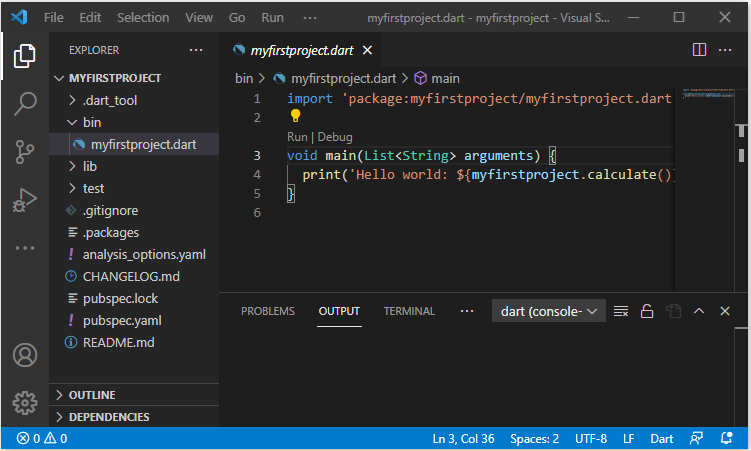This screenshot has height=451, width=751.
Task: Open log output file icon
Action: pyautogui.click(x=673, y=311)
